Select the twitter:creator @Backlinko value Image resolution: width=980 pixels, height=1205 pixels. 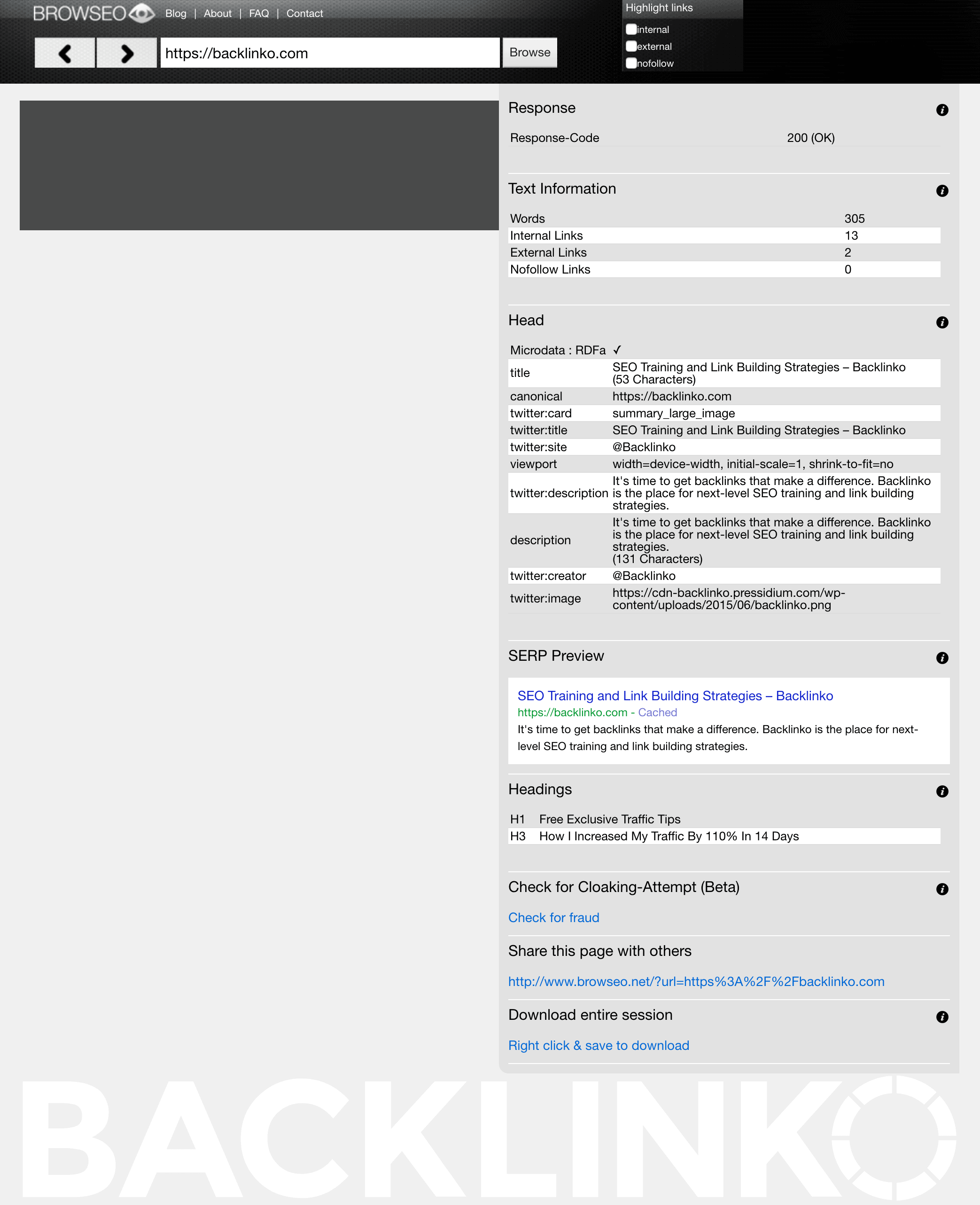click(644, 576)
